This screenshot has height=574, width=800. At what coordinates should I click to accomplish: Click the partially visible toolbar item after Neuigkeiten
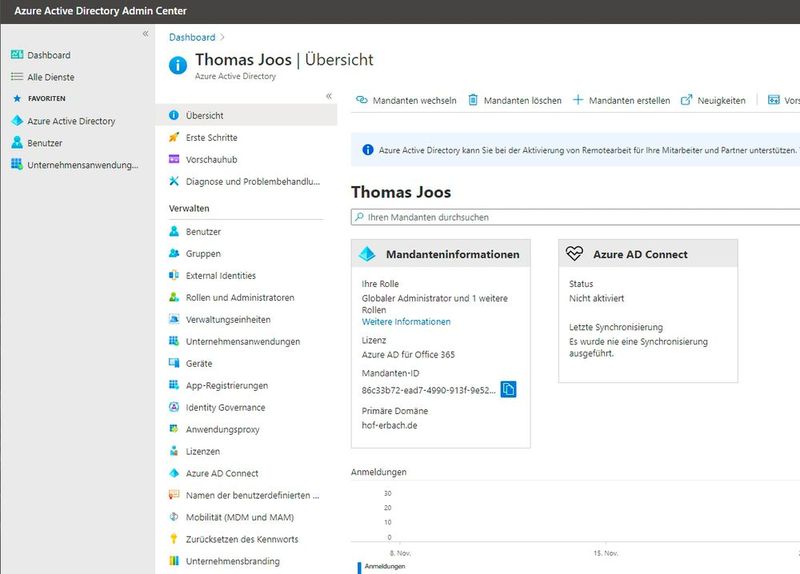click(x=784, y=101)
